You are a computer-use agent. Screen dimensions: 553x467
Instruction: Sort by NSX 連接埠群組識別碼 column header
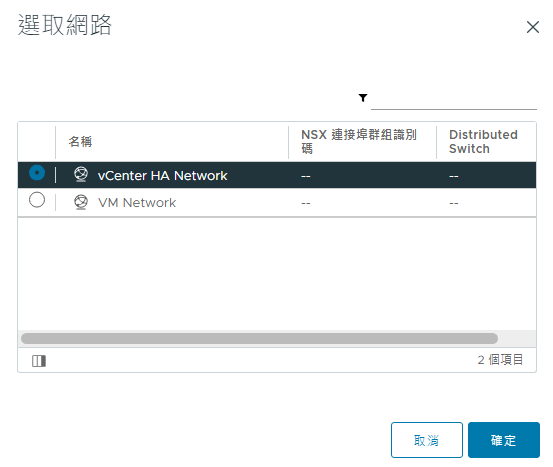point(359,141)
